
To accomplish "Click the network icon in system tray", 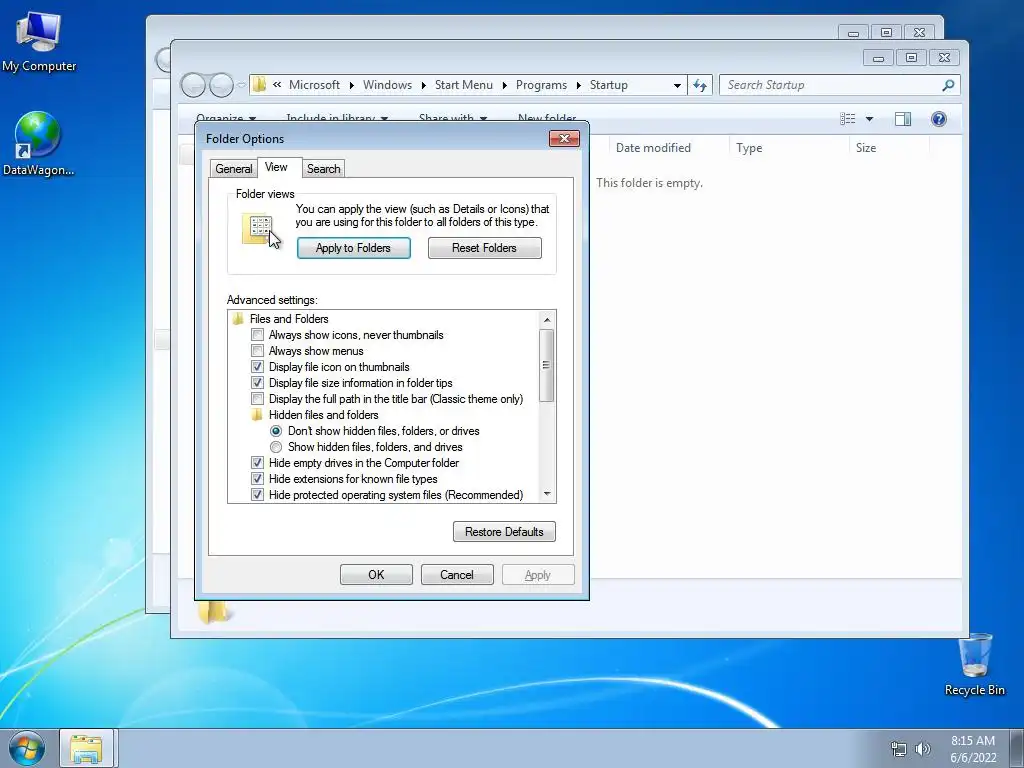I will pos(899,749).
